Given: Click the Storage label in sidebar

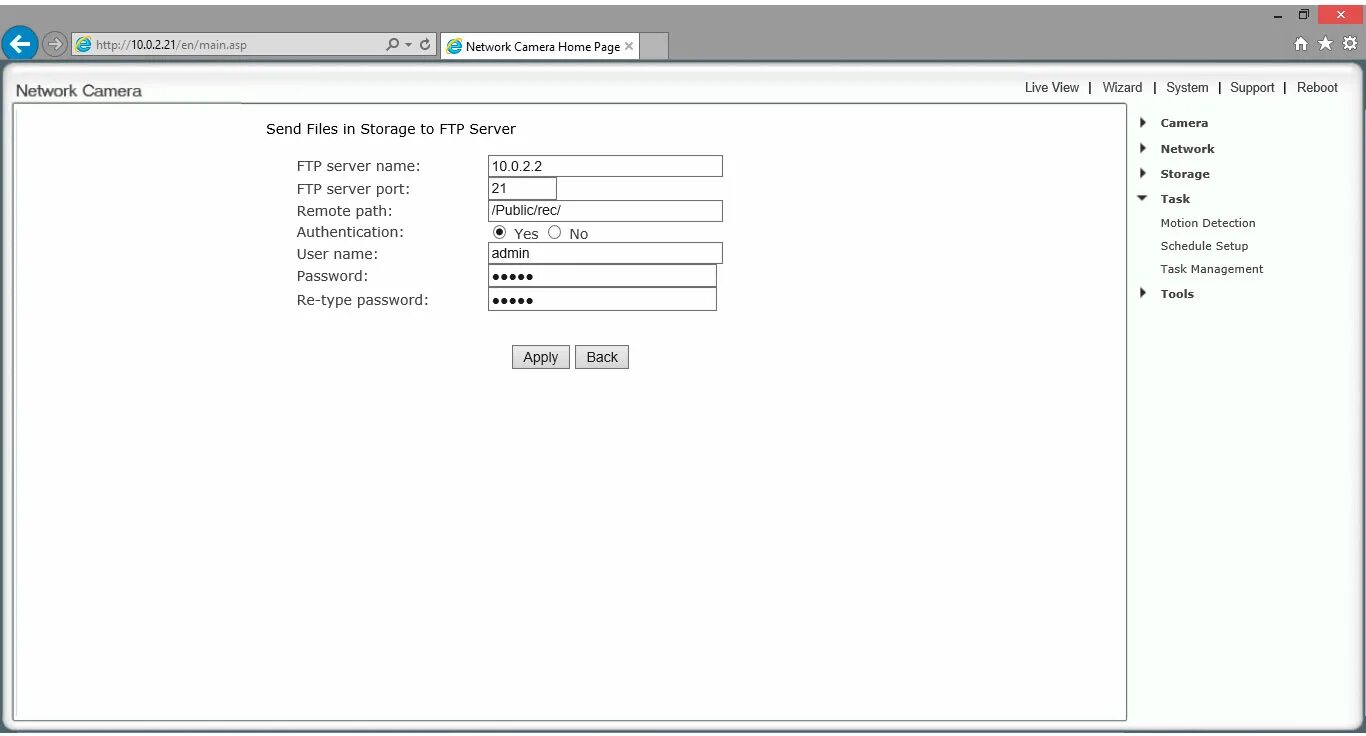Looking at the screenshot, I should [x=1185, y=174].
